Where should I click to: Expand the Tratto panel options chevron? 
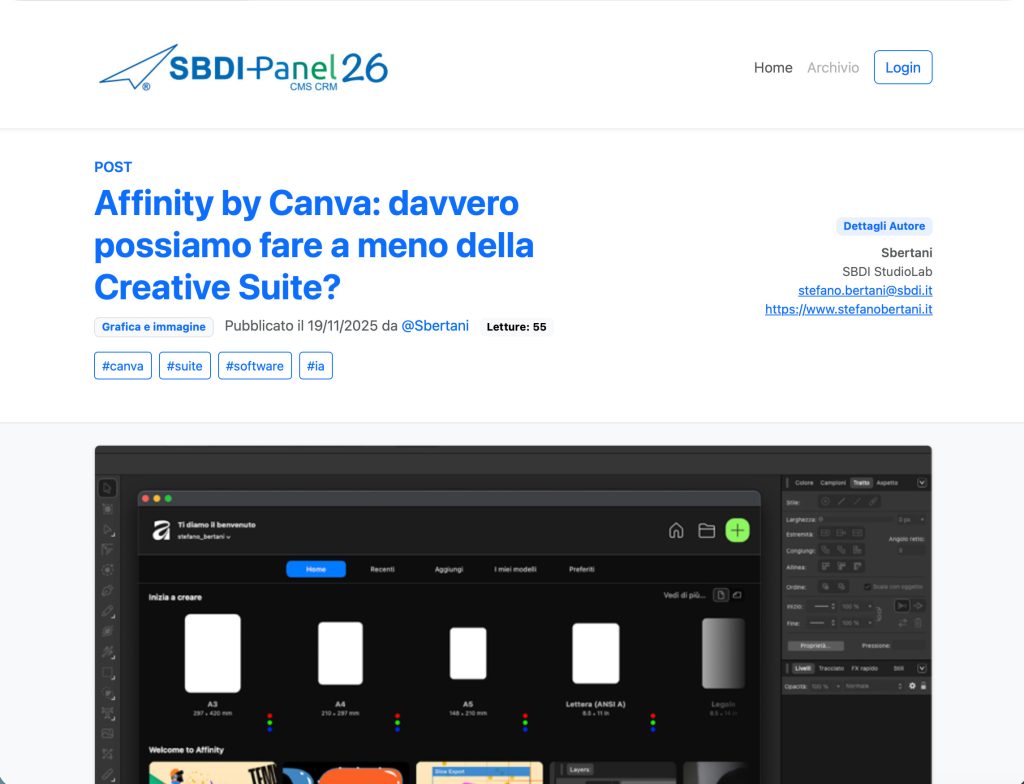922,482
